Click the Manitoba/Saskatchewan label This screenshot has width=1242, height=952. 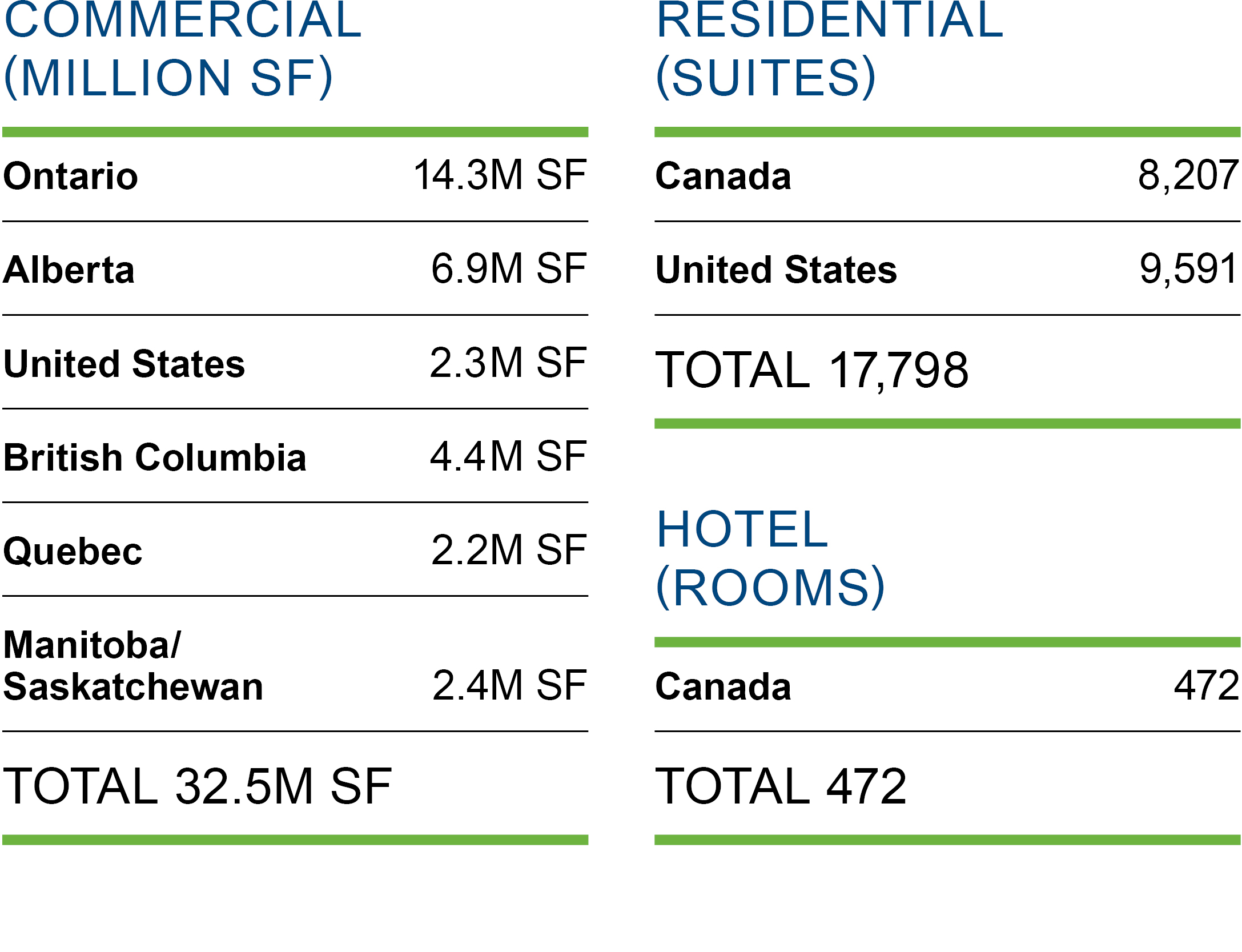coord(133,666)
